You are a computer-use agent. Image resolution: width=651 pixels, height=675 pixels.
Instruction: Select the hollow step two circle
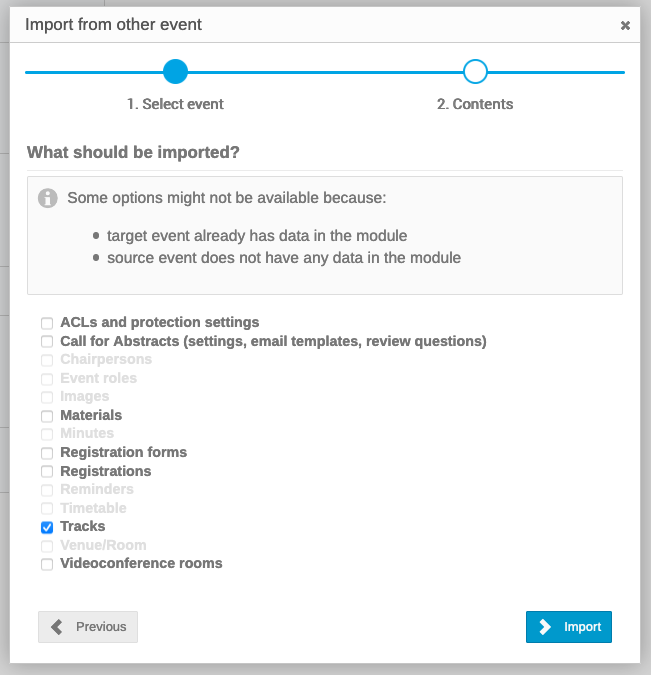475,71
